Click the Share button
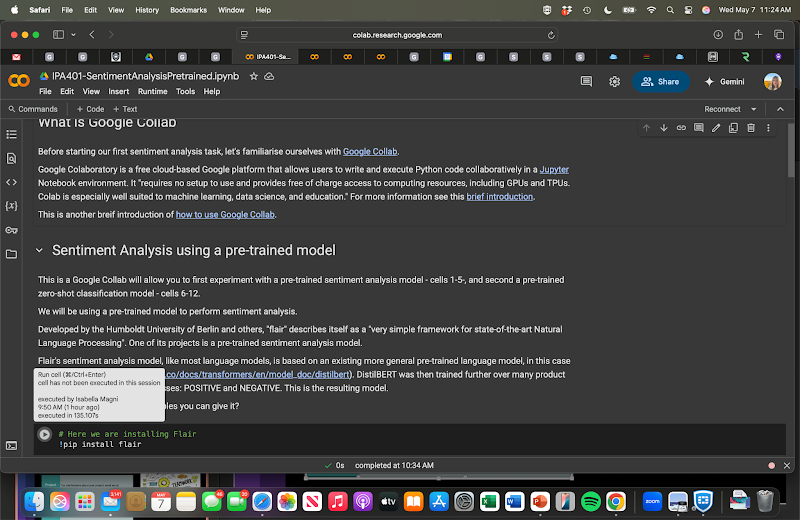Image resolution: width=800 pixels, height=520 pixels. point(661,82)
